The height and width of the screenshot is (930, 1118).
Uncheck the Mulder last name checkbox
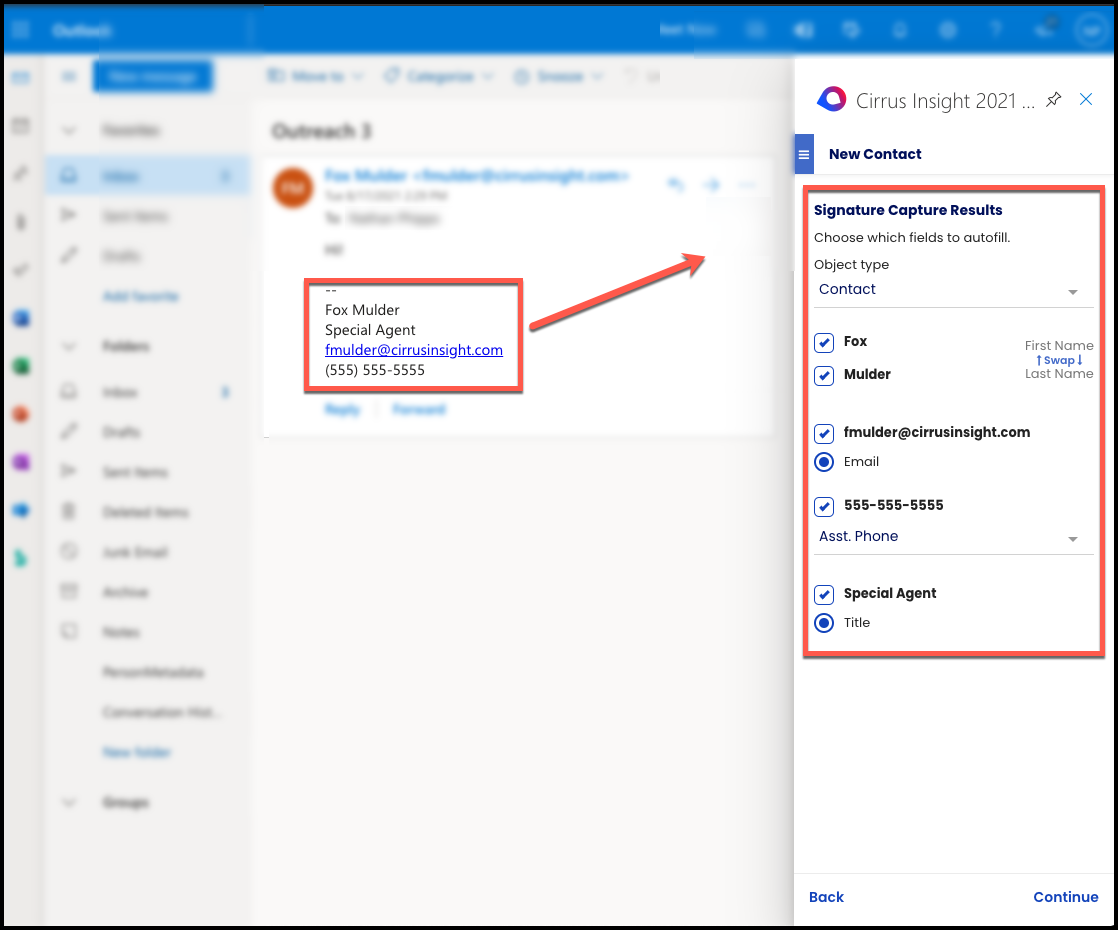point(824,375)
